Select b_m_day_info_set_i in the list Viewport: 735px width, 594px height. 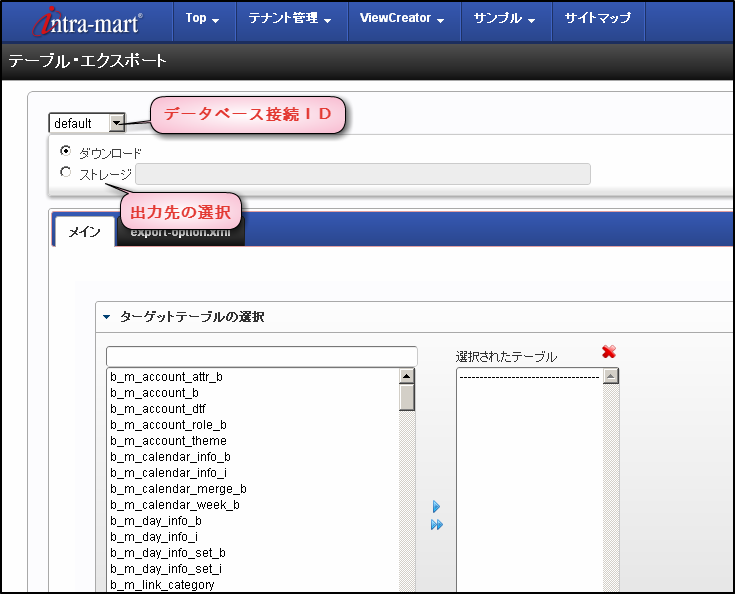[x=253, y=569]
